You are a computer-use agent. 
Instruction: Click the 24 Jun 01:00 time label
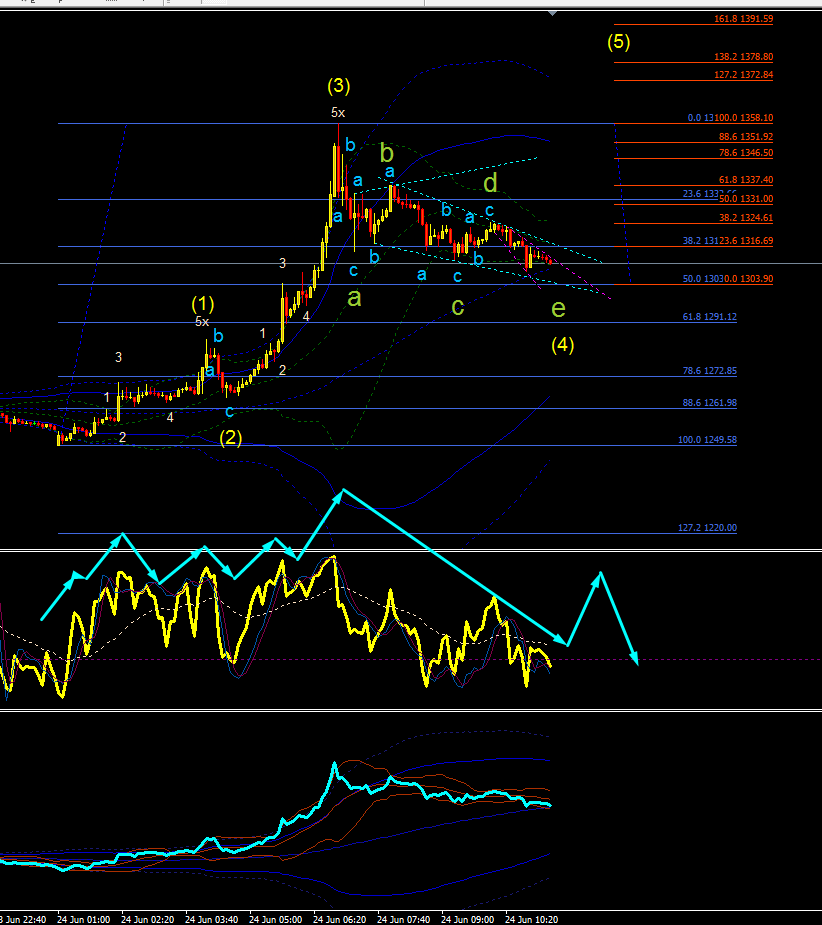coord(83,920)
